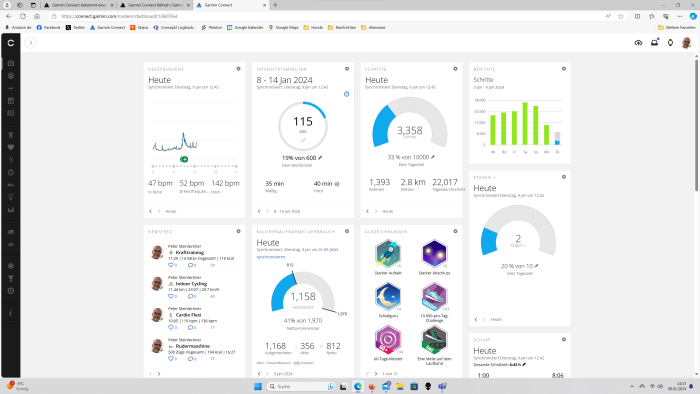Screen dimensions: 700x394
Task: Open the calendar icon in sidebar
Action: (x=11, y=101)
